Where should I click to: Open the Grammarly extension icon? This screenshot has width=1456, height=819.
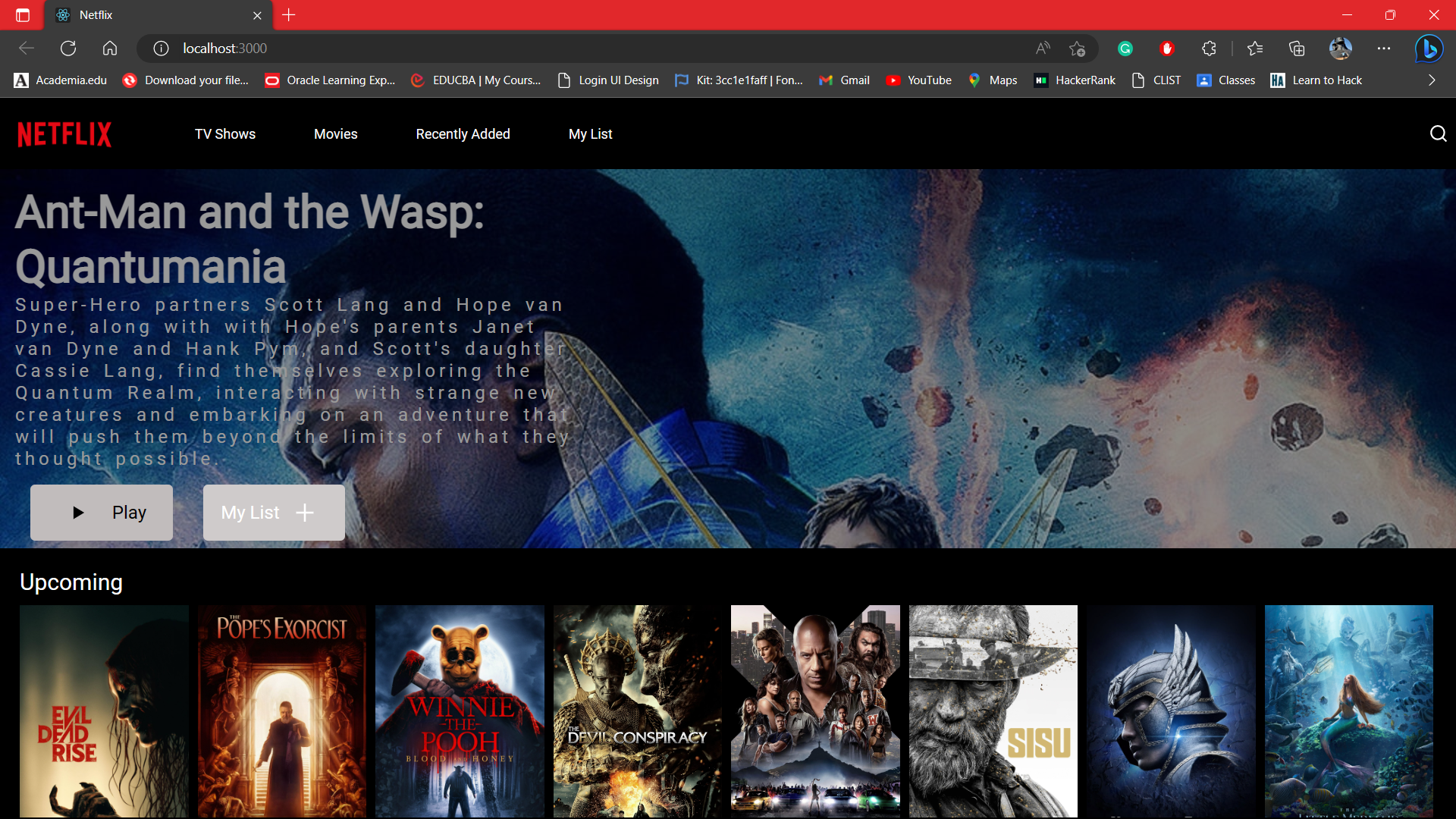1125,48
